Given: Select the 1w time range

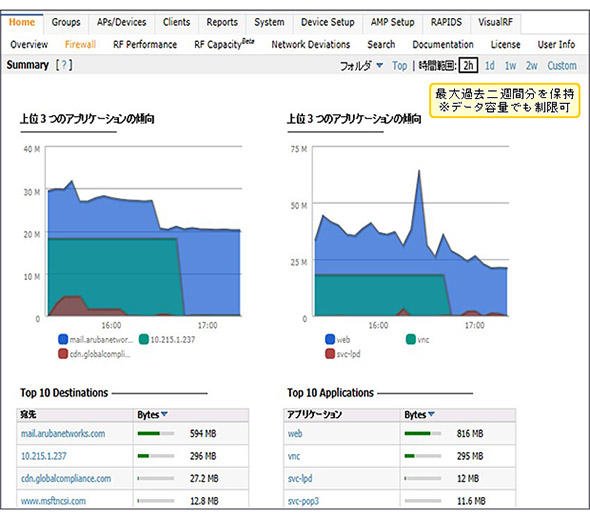Looking at the screenshot, I should tap(510, 66).
